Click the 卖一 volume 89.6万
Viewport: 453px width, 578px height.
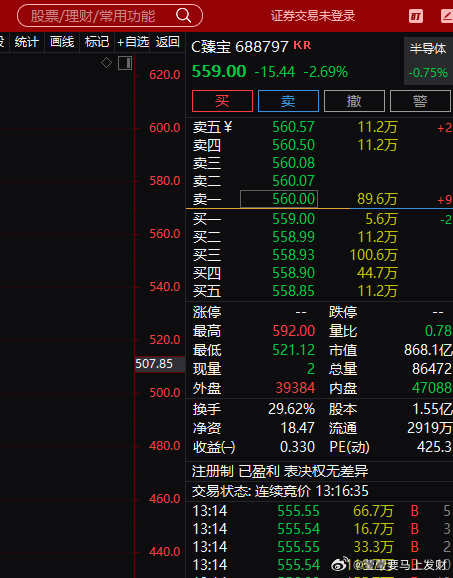click(x=377, y=199)
